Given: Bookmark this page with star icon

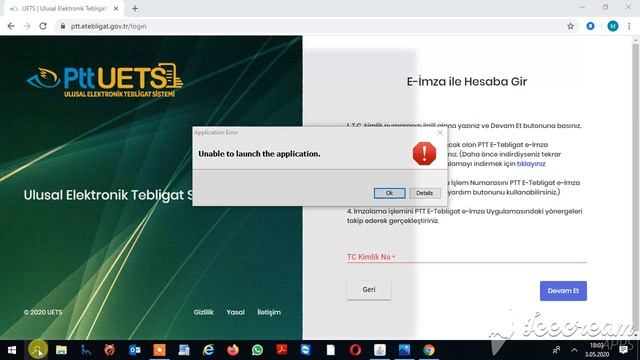Looking at the screenshot, I should pos(570,26).
